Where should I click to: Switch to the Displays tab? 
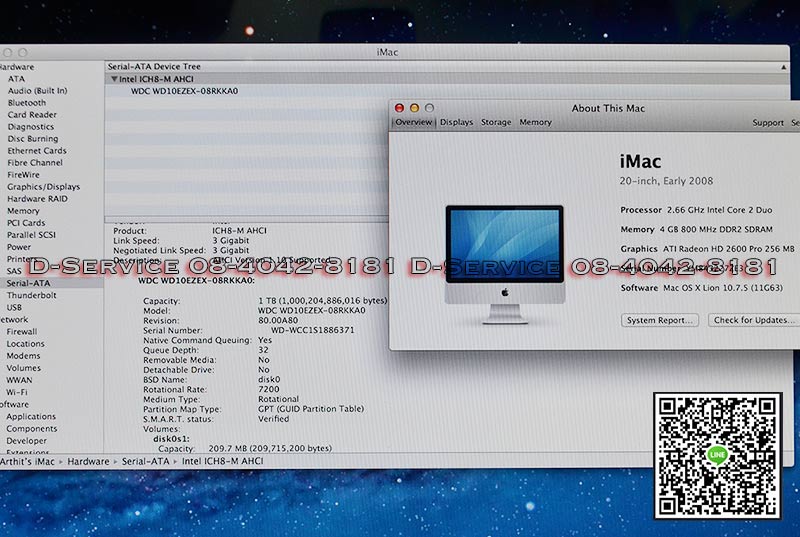[457, 122]
